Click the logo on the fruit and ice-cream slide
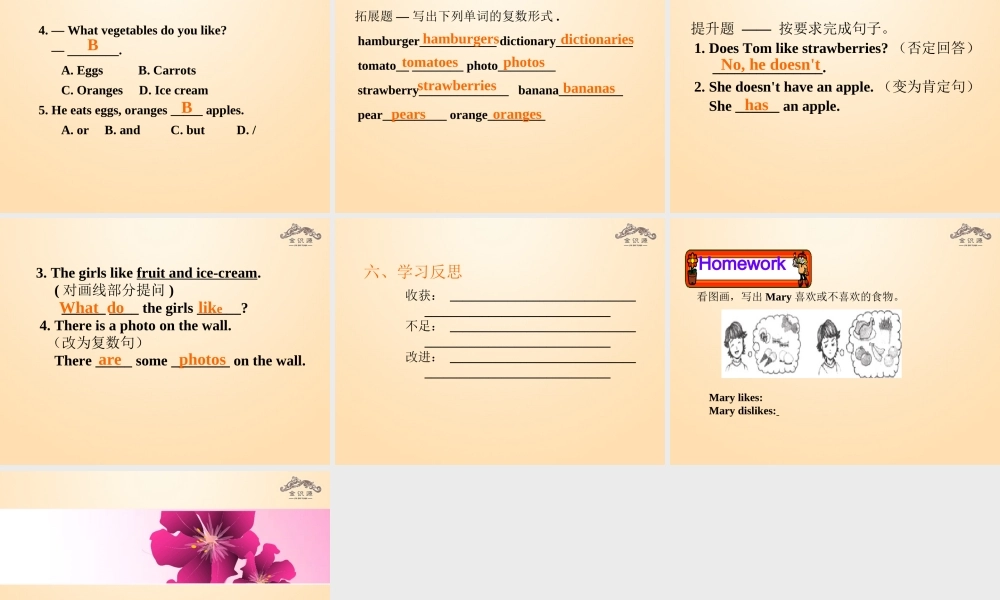1000x600 pixels. click(300, 233)
